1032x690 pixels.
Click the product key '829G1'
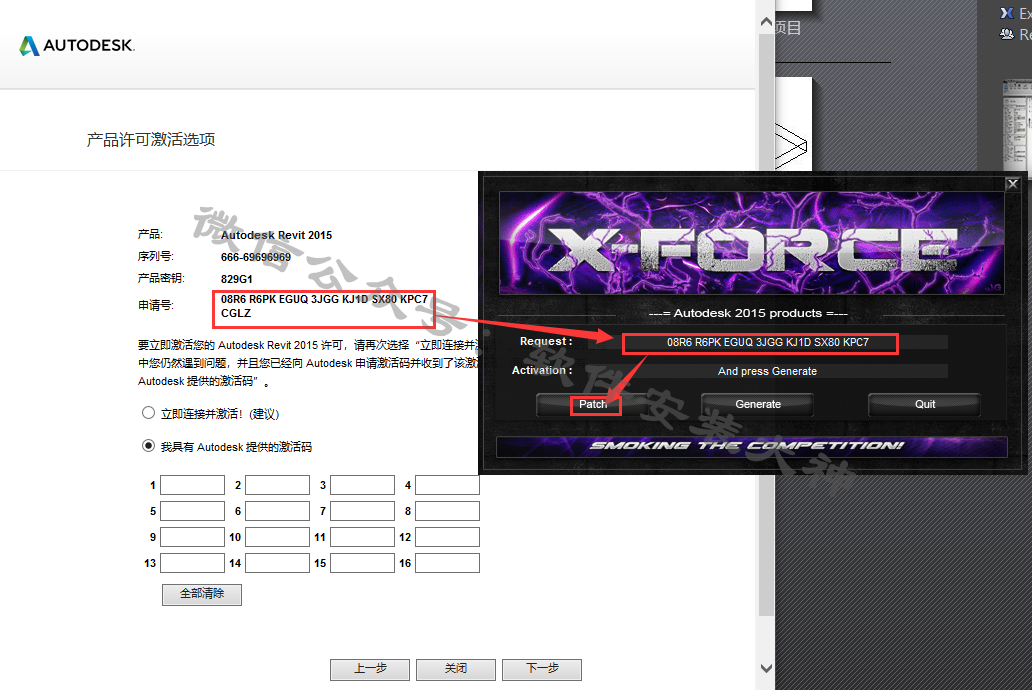(x=237, y=279)
